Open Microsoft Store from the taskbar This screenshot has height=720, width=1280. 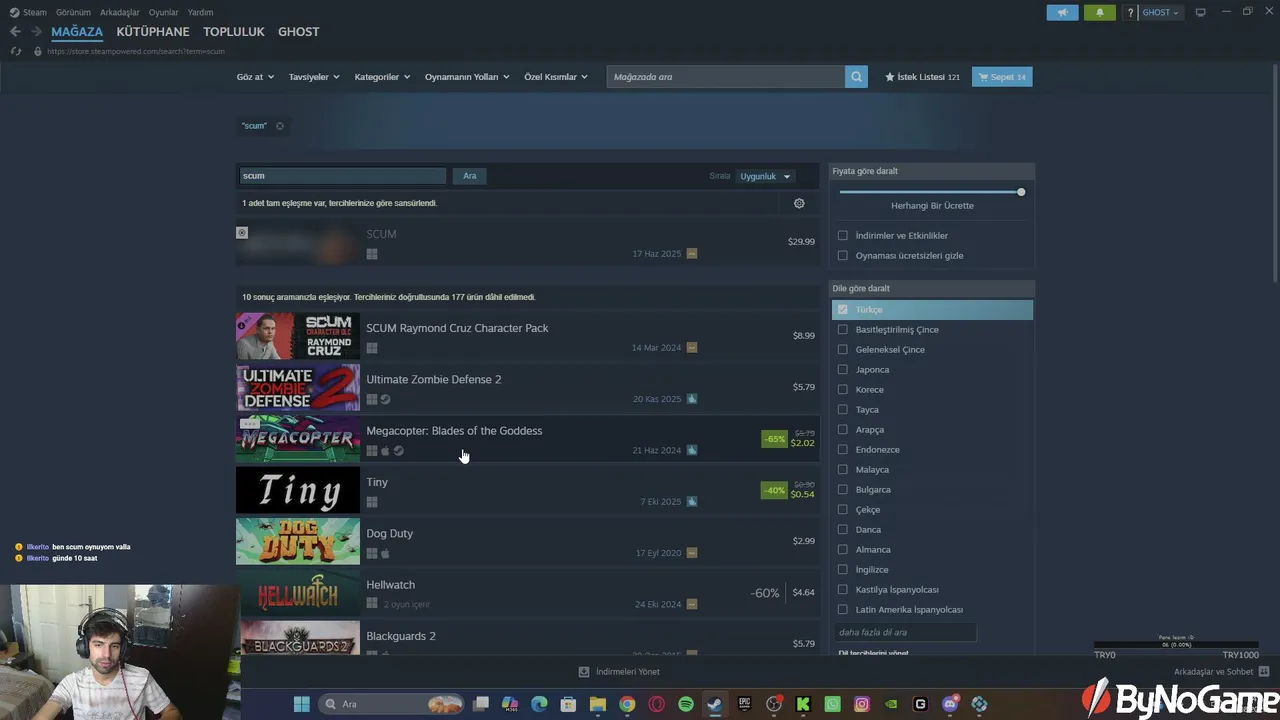(568, 704)
